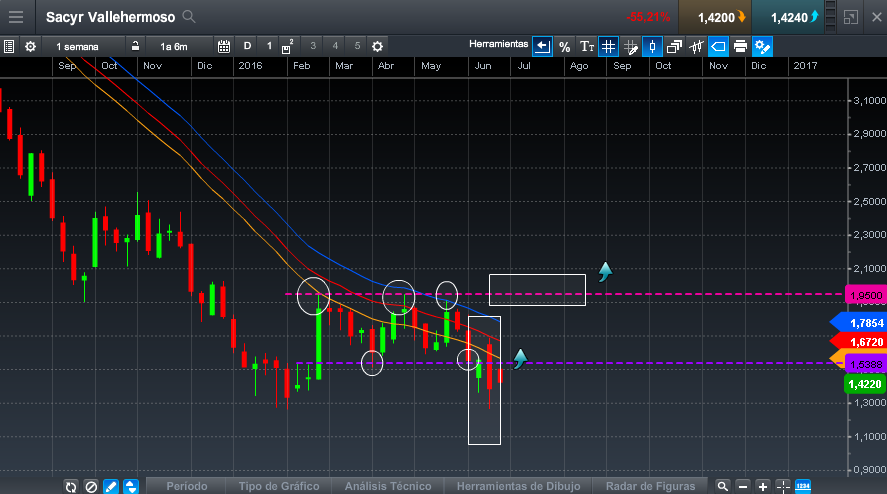Toggle percentage scale tool
Image resolution: width=887 pixels, height=494 pixels.
(x=564, y=46)
